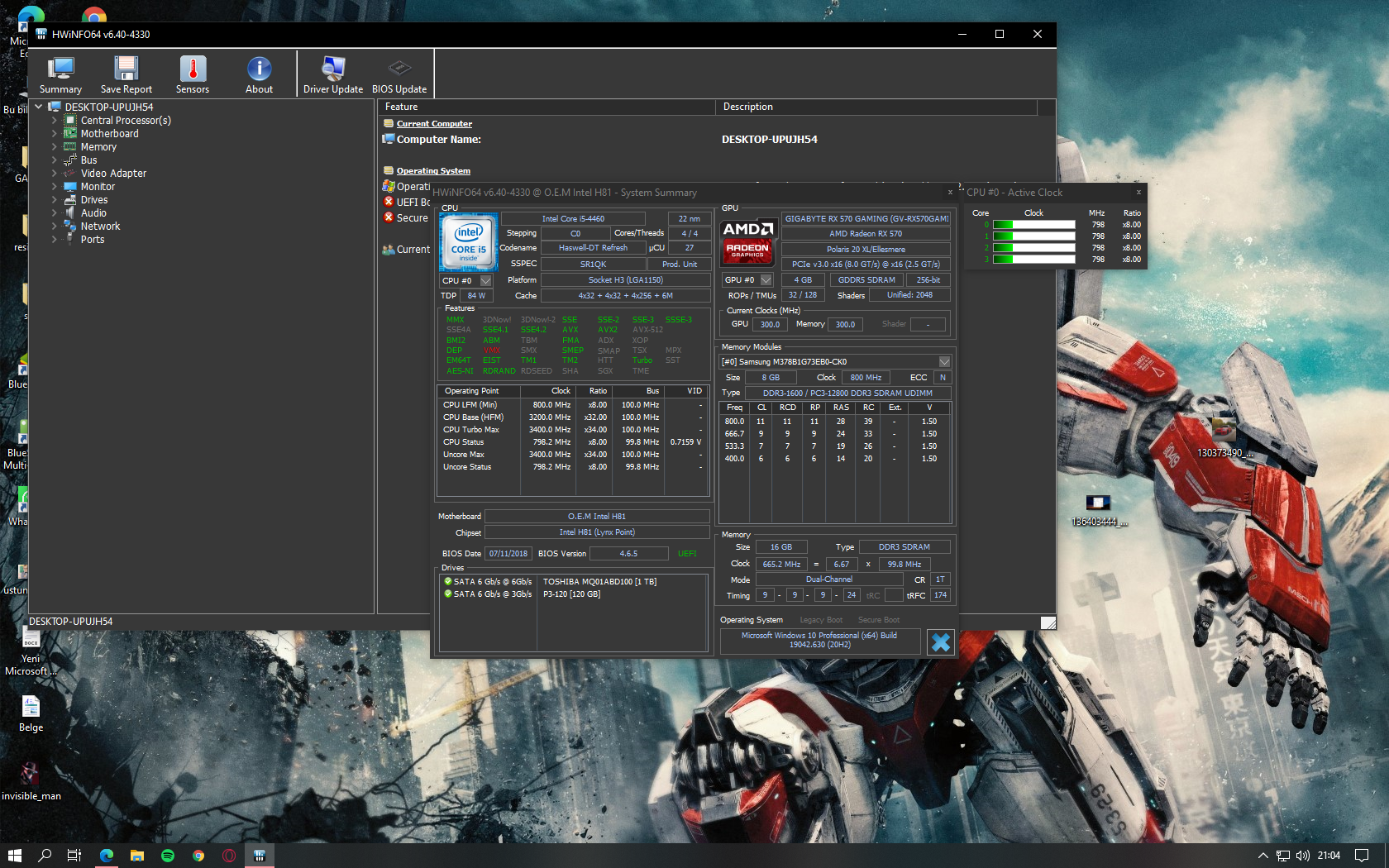Launch Driver Update toolbar icon

tap(333, 74)
